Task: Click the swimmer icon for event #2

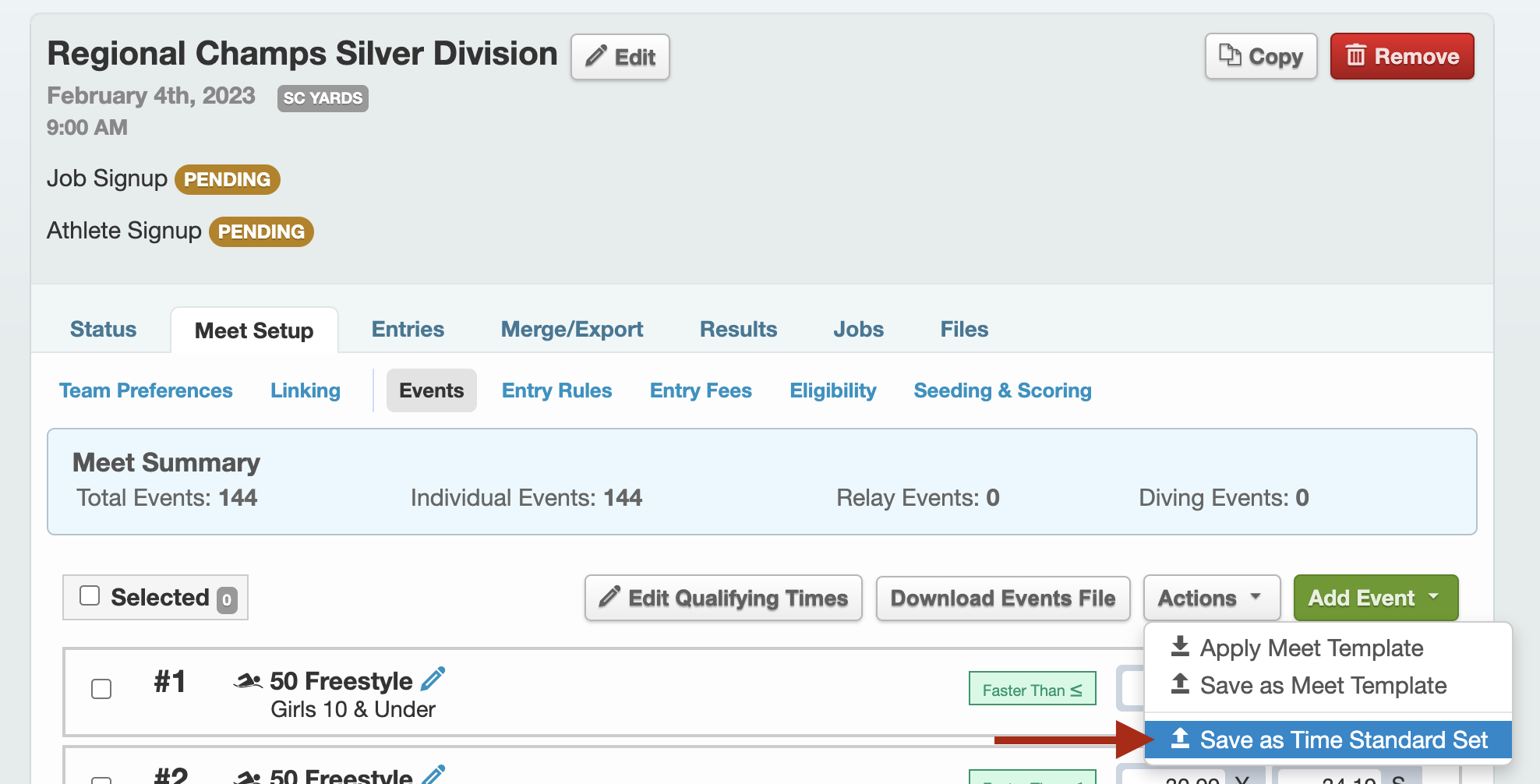Action: tap(248, 777)
